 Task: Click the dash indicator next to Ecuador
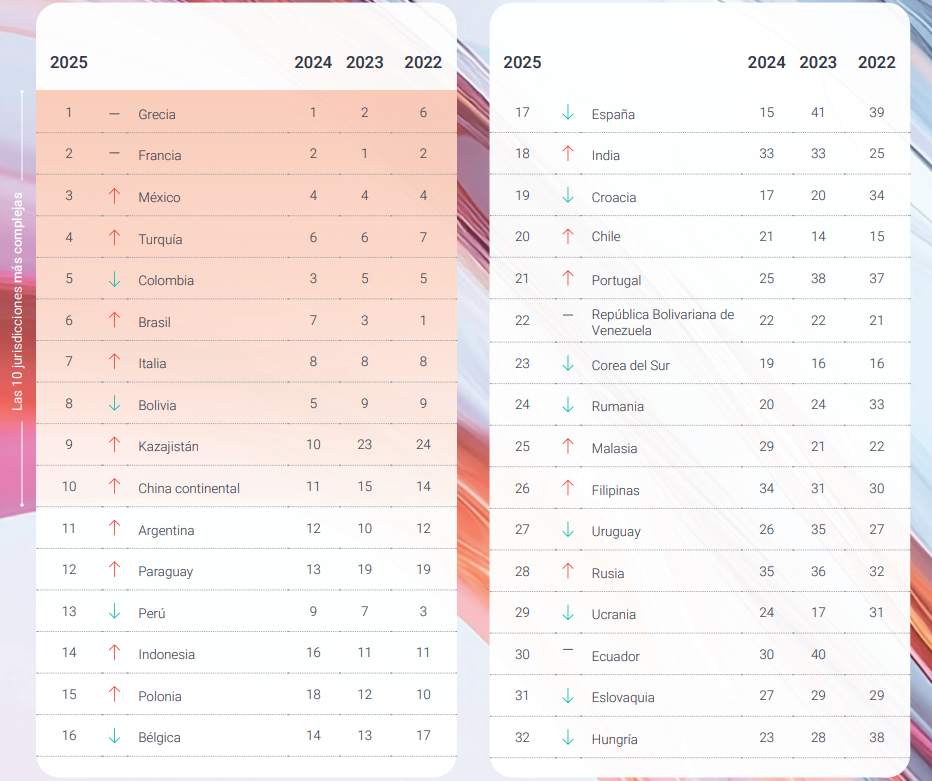tap(568, 650)
